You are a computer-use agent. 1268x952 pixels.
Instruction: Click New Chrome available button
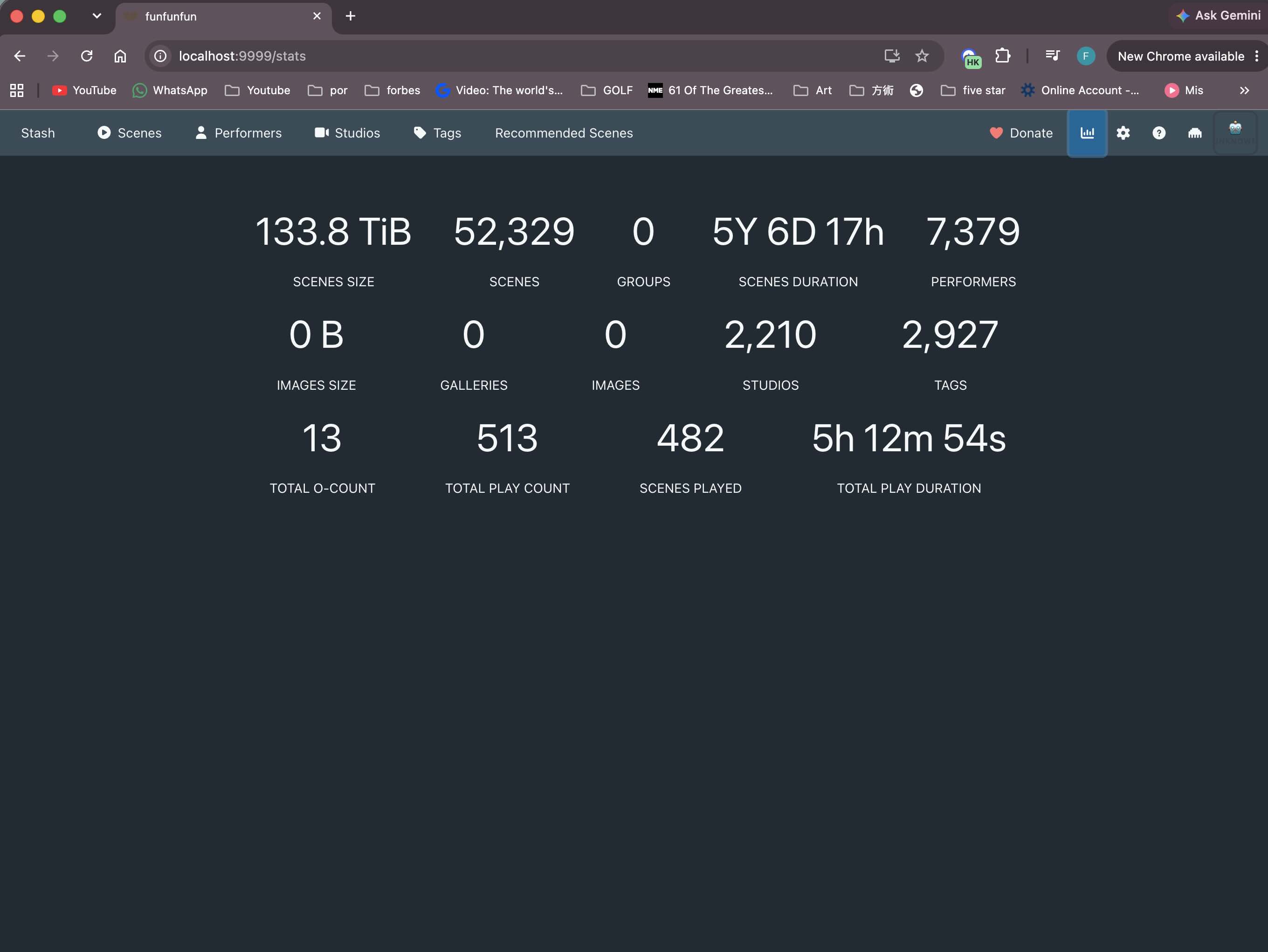click(x=1186, y=56)
